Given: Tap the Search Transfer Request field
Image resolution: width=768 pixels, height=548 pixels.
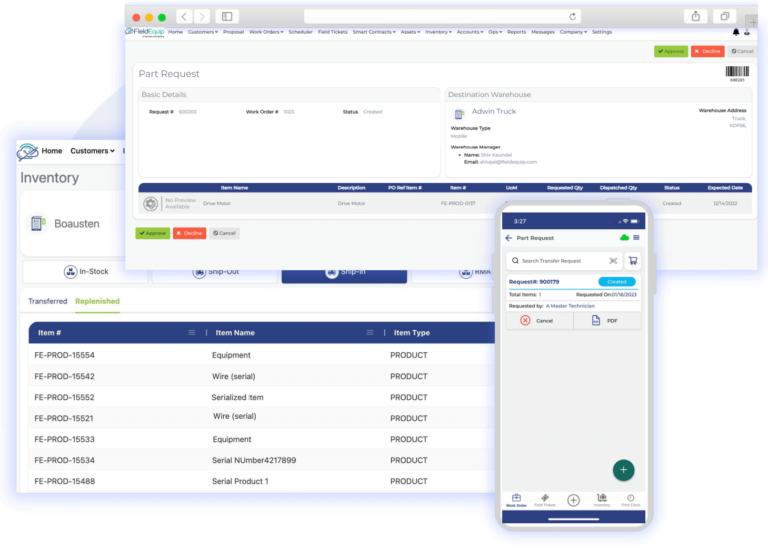Looking at the screenshot, I should coord(564,261).
